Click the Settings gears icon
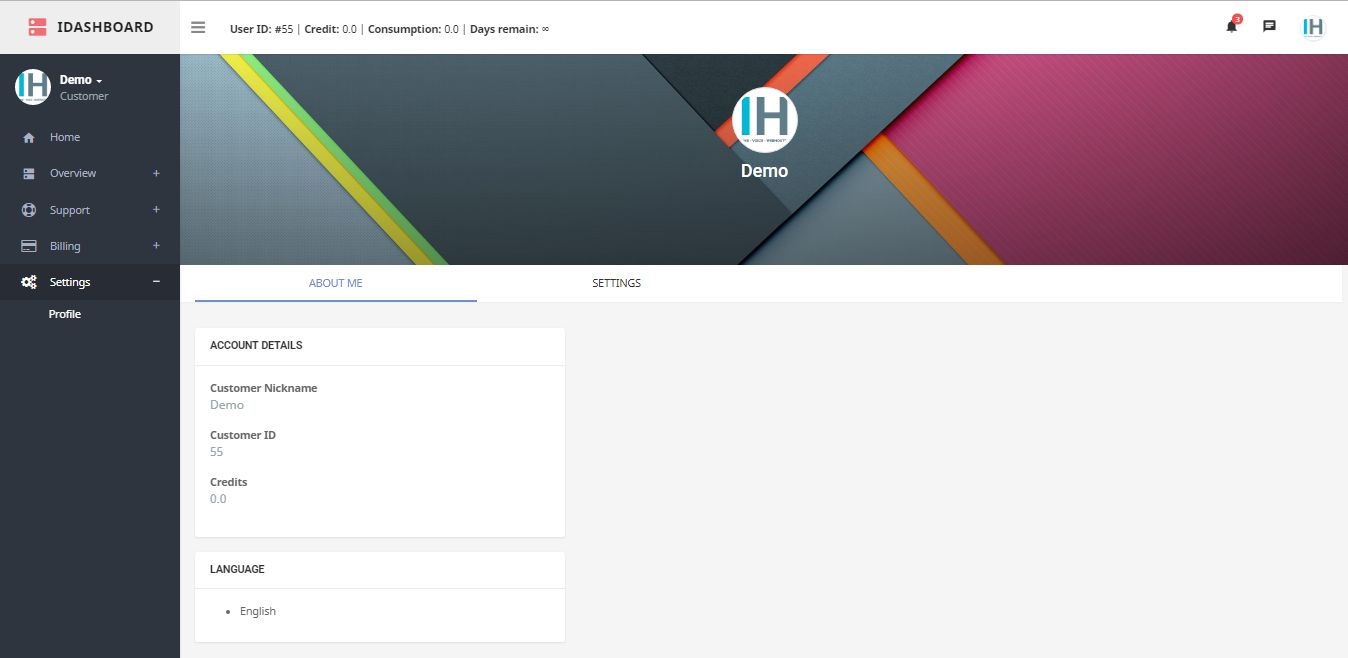 pyautogui.click(x=29, y=282)
